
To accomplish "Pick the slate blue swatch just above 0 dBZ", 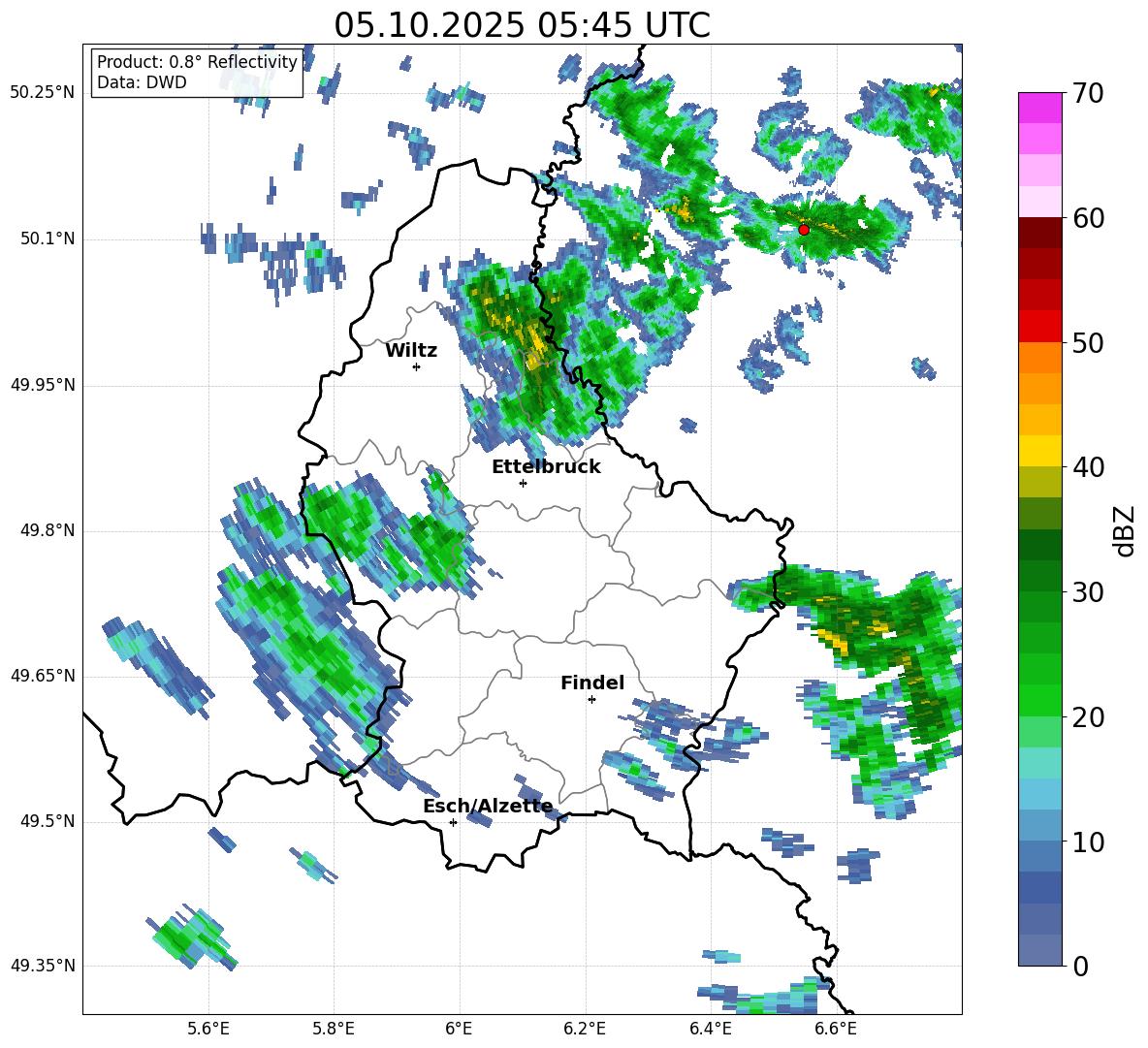I will click(1039, 950).
